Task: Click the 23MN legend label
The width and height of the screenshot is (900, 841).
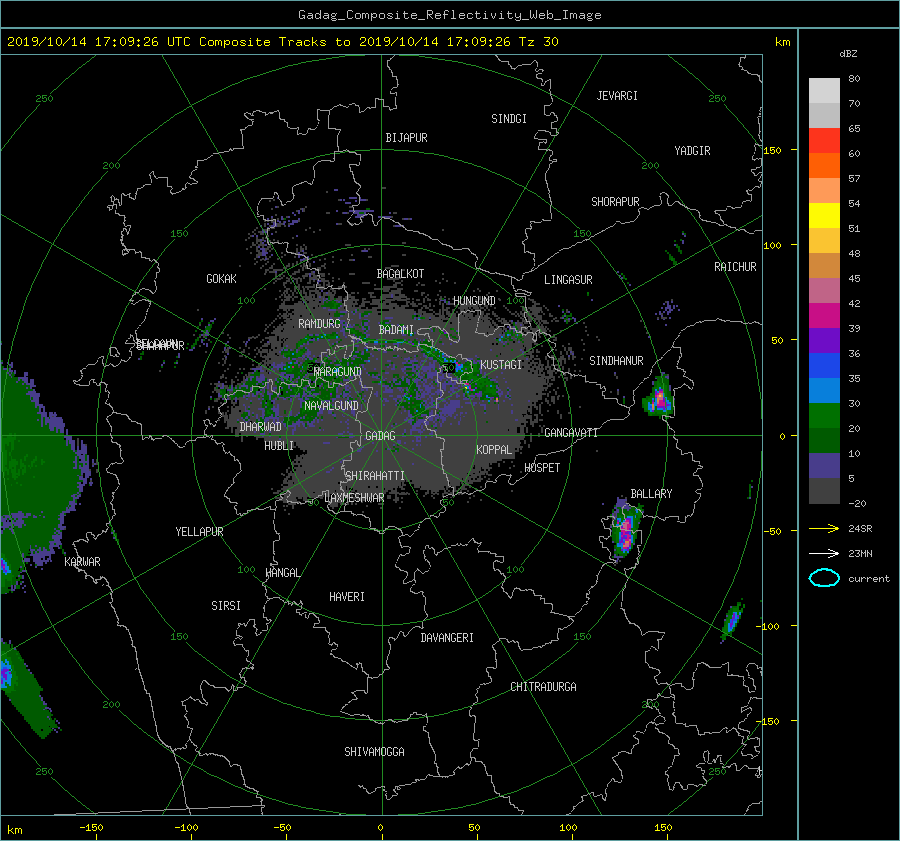Action: pyautogui.click(x=860, y=553)
